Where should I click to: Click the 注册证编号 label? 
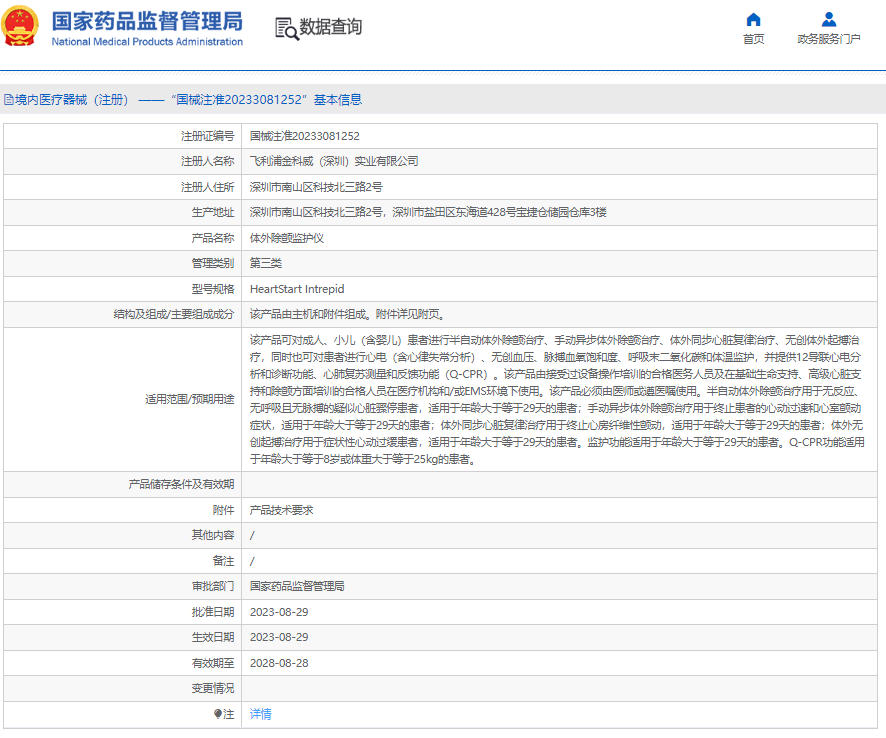pyautogui.click(x=207, y=136)
